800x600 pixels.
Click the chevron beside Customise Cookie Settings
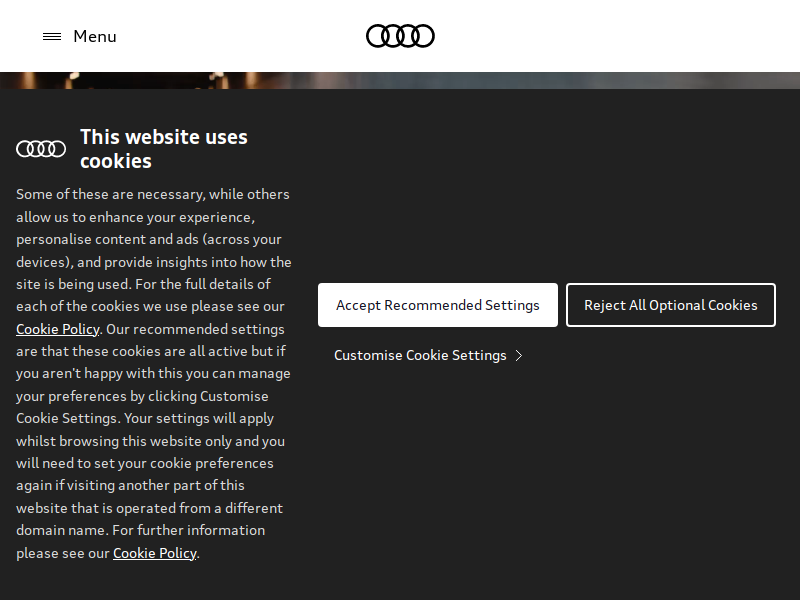pyautogui.click(x=519, y=356)
